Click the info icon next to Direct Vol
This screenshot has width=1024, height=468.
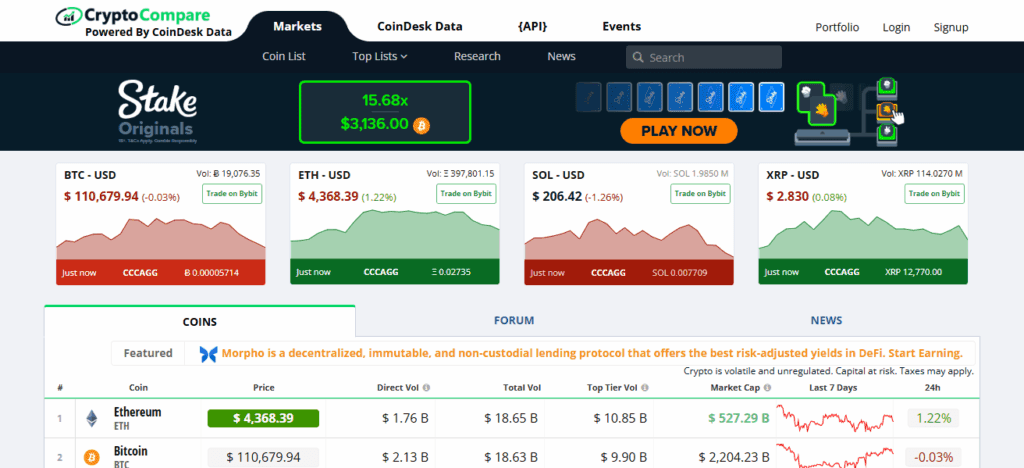click(x=426, y=388)
